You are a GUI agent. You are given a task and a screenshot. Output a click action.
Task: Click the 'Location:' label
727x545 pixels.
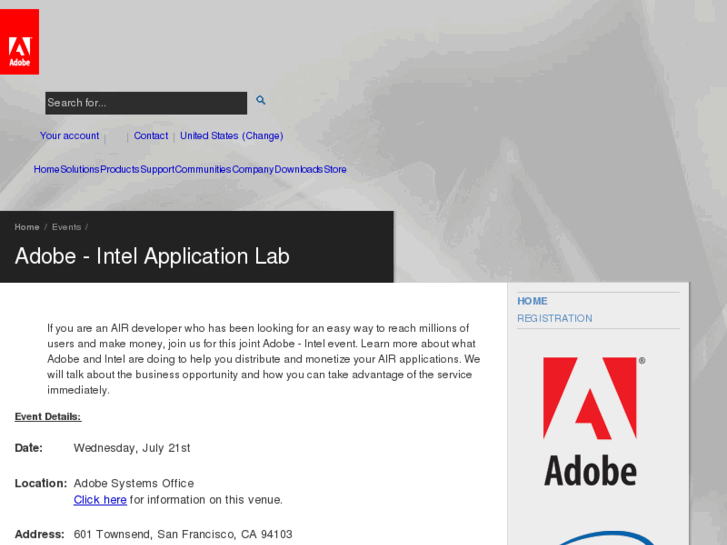(41, 483)
